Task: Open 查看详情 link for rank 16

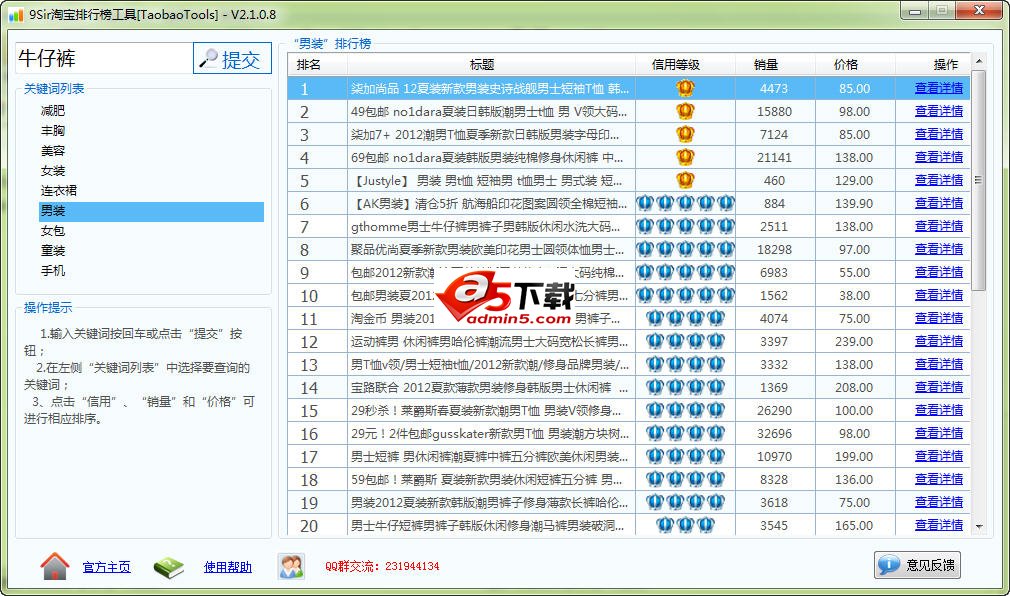Action: [x=939, y=433]
